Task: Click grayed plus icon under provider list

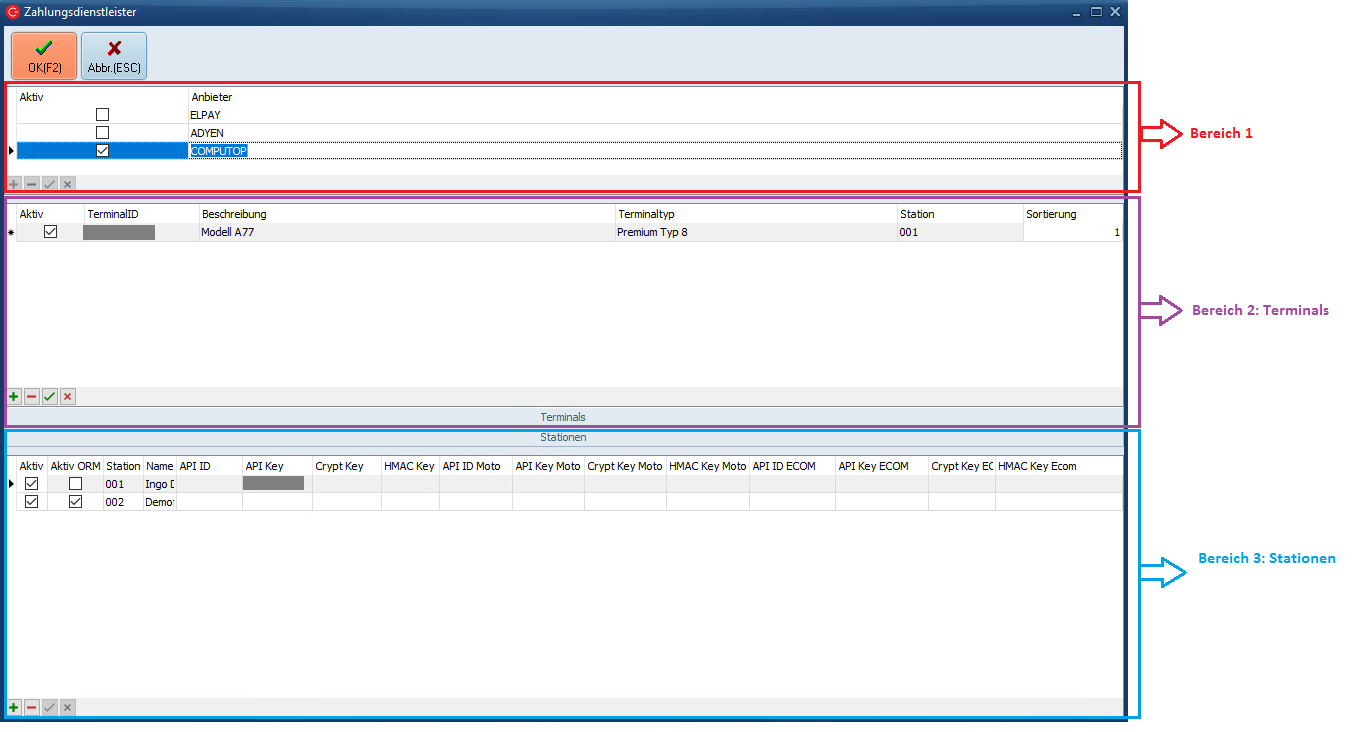Action: click(x=14, y=184)
